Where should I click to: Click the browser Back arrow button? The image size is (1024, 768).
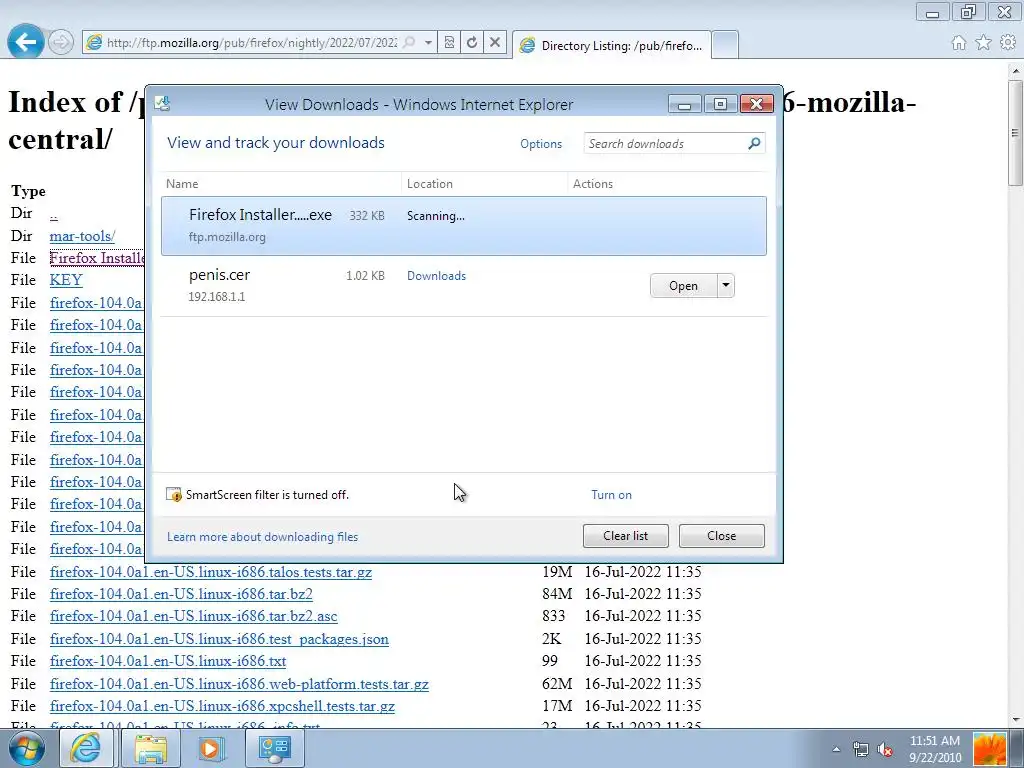pos(25,42)
